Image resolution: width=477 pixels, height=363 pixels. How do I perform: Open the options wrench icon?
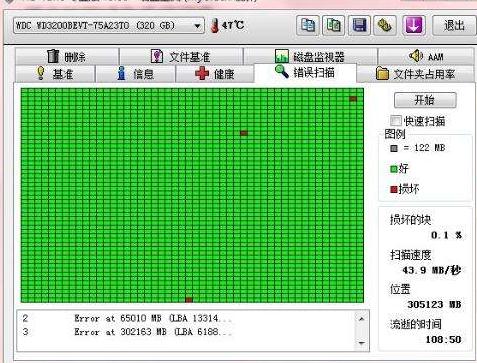coord(385,25)
